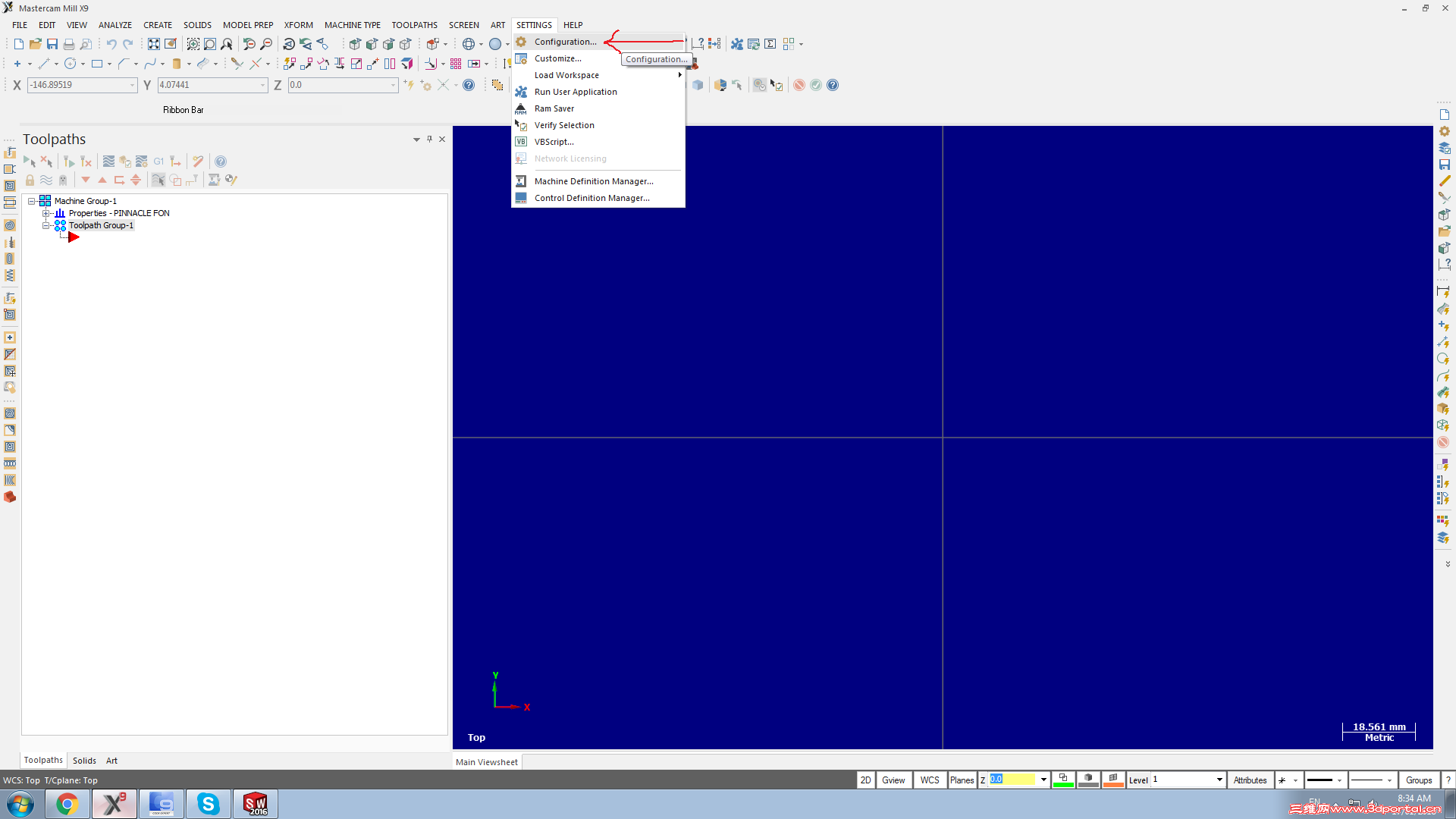Collapse Toolpath Group-1 tree node

[x=45, y=225]
